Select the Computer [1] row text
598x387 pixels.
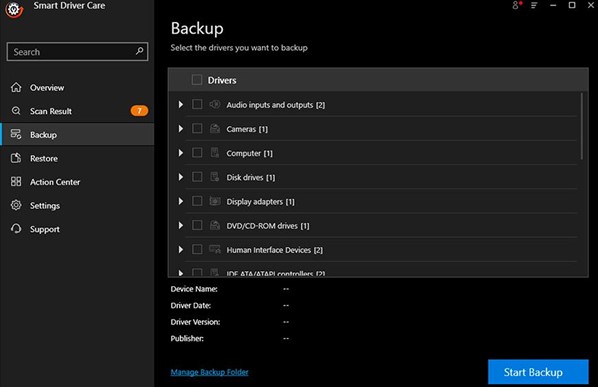point(249,153)
